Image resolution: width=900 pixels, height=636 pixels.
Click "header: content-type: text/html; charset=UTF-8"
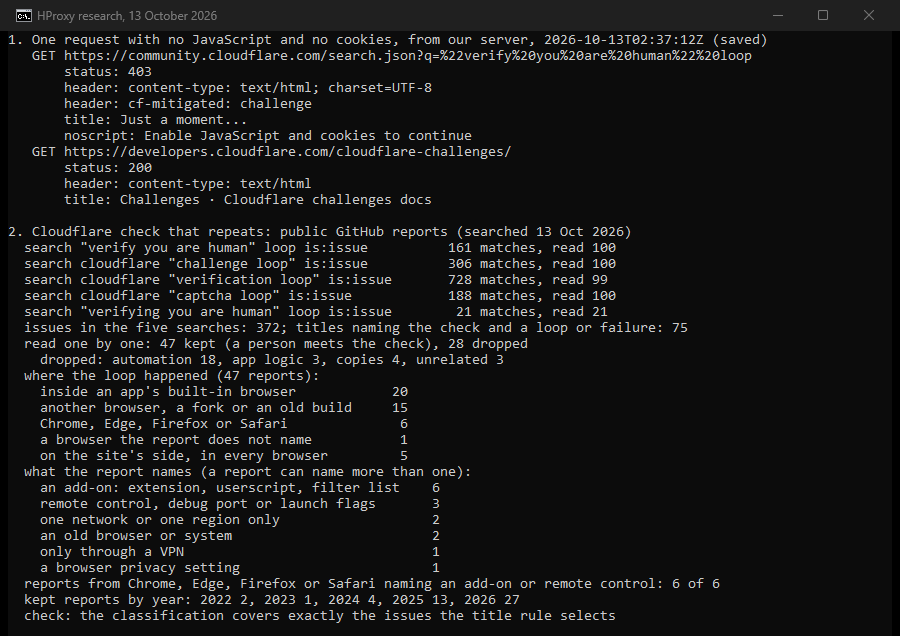point(248,88)
